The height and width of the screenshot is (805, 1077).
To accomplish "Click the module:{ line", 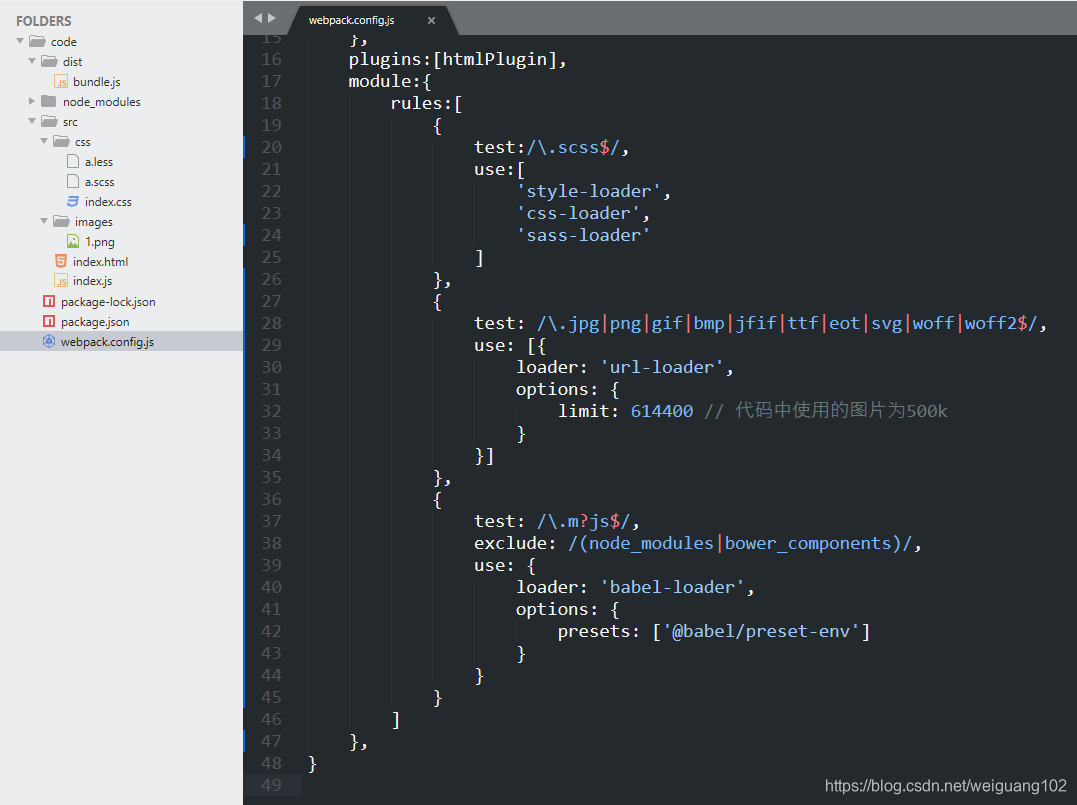I will (x=390, y=82).
